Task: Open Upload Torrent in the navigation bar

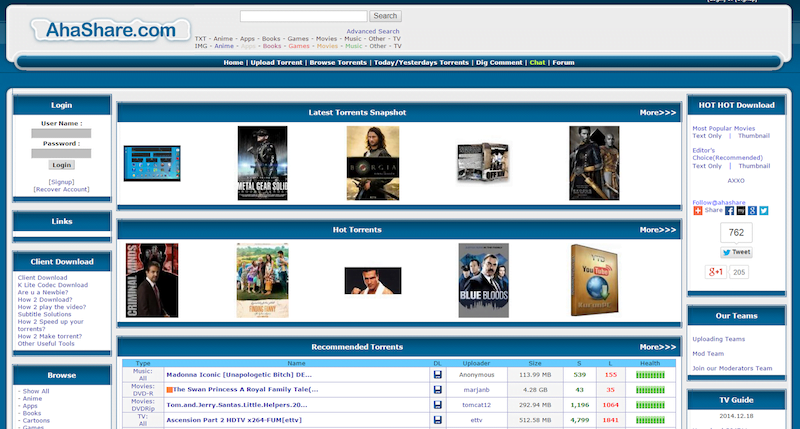Action: pyautogui.click(x=277, y=62)
